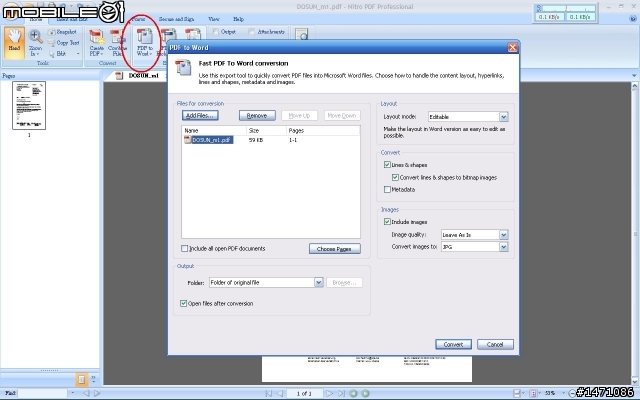Screen dimensions: 640x400
Task: Go to the previous page in status bar
Action: pos(280,393)
